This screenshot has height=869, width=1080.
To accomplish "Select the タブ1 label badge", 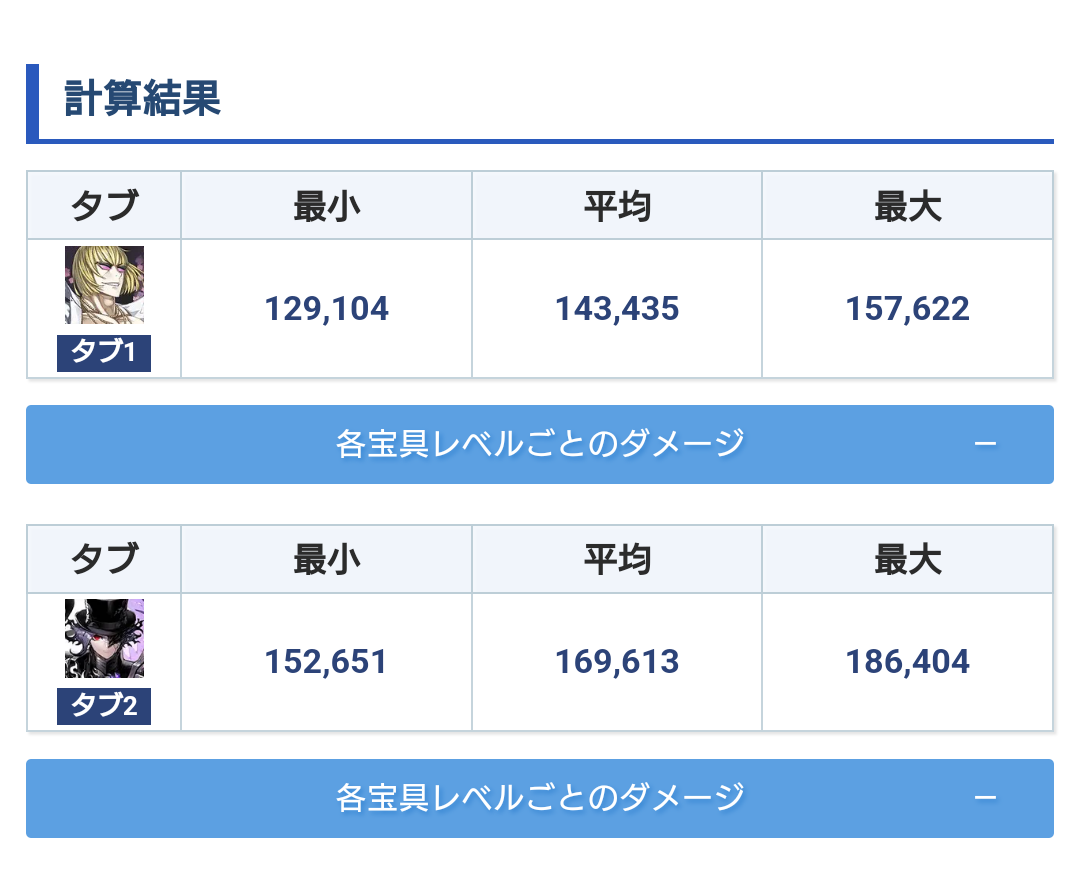I will tap(104, 353).
